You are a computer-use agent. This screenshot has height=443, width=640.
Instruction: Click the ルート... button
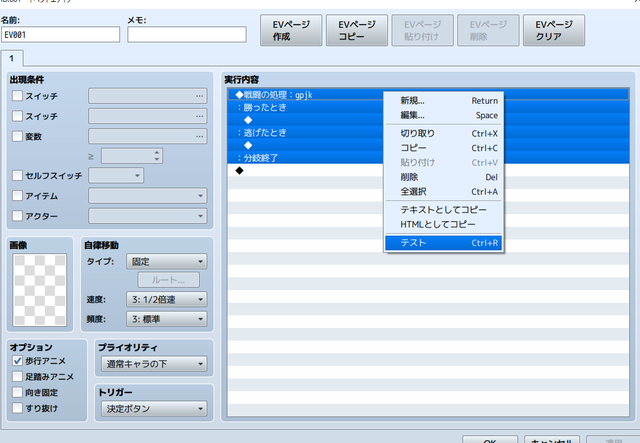coord(169,280)
